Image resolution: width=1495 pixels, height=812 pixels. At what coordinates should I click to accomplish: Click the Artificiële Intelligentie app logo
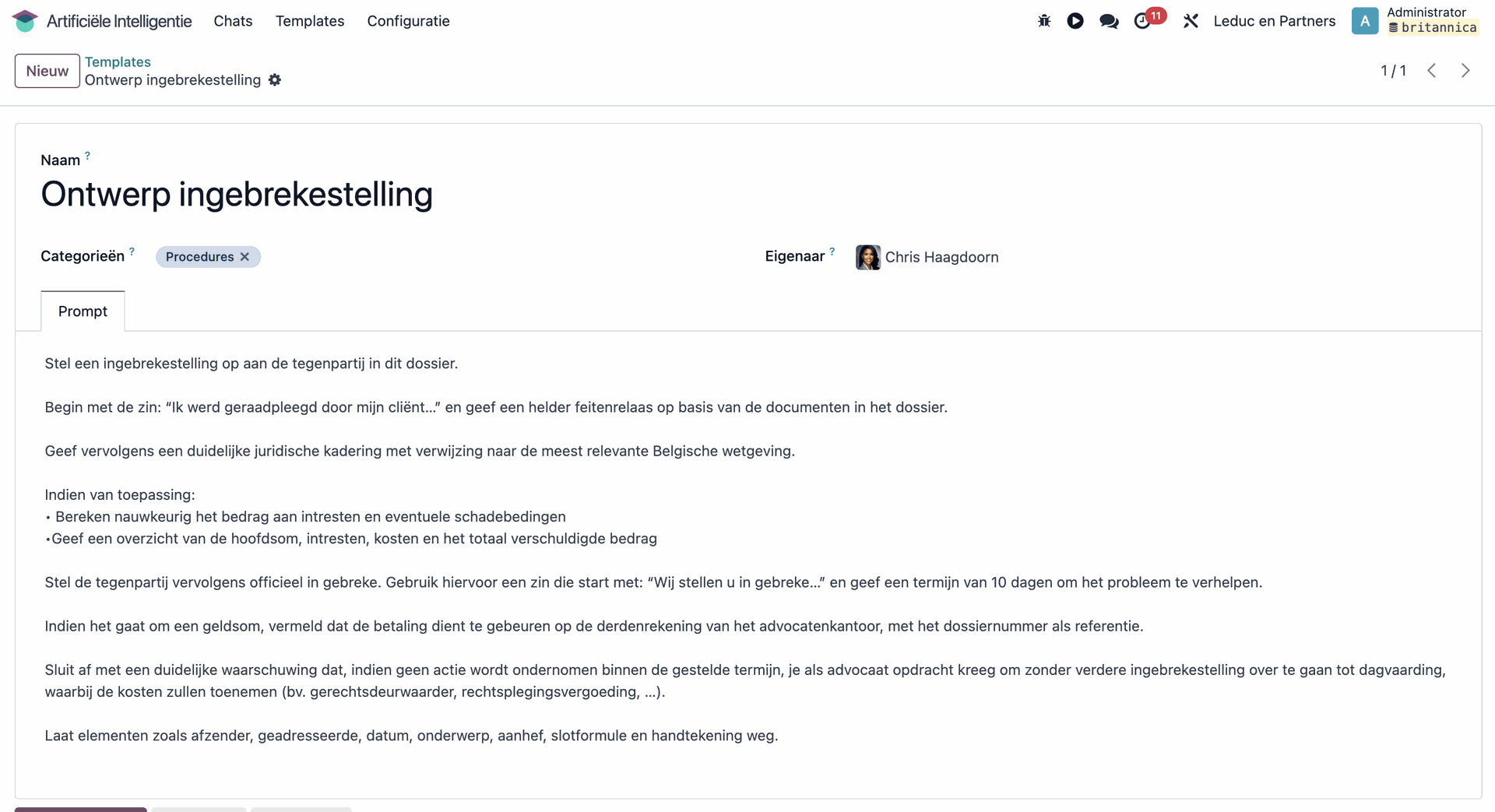tap(25, 21)
